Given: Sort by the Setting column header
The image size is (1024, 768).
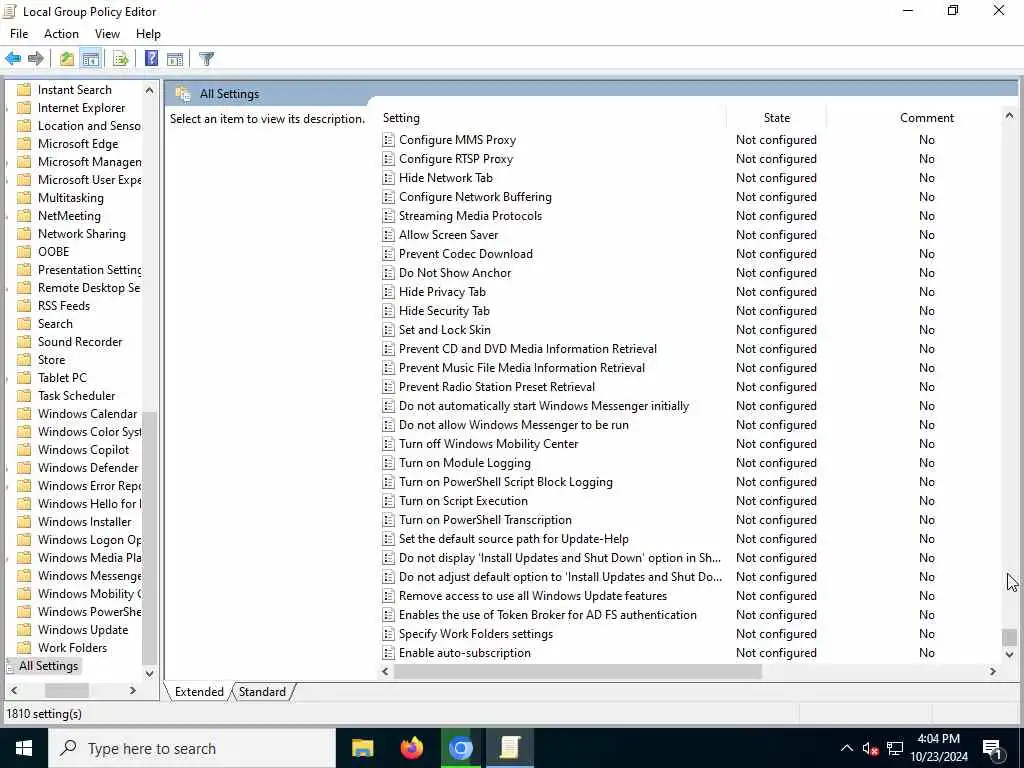Looking at the screenshot, I should tap(552, 118).
